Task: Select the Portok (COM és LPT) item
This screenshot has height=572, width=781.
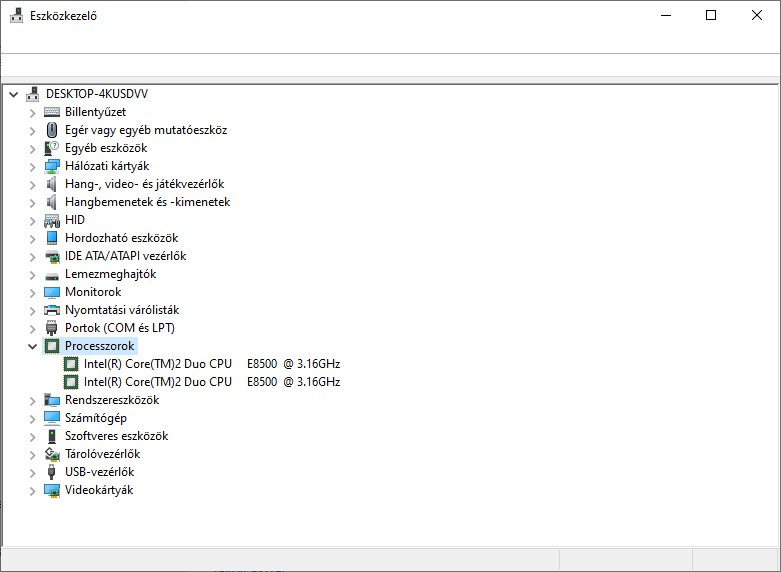Action: point(120,328)
